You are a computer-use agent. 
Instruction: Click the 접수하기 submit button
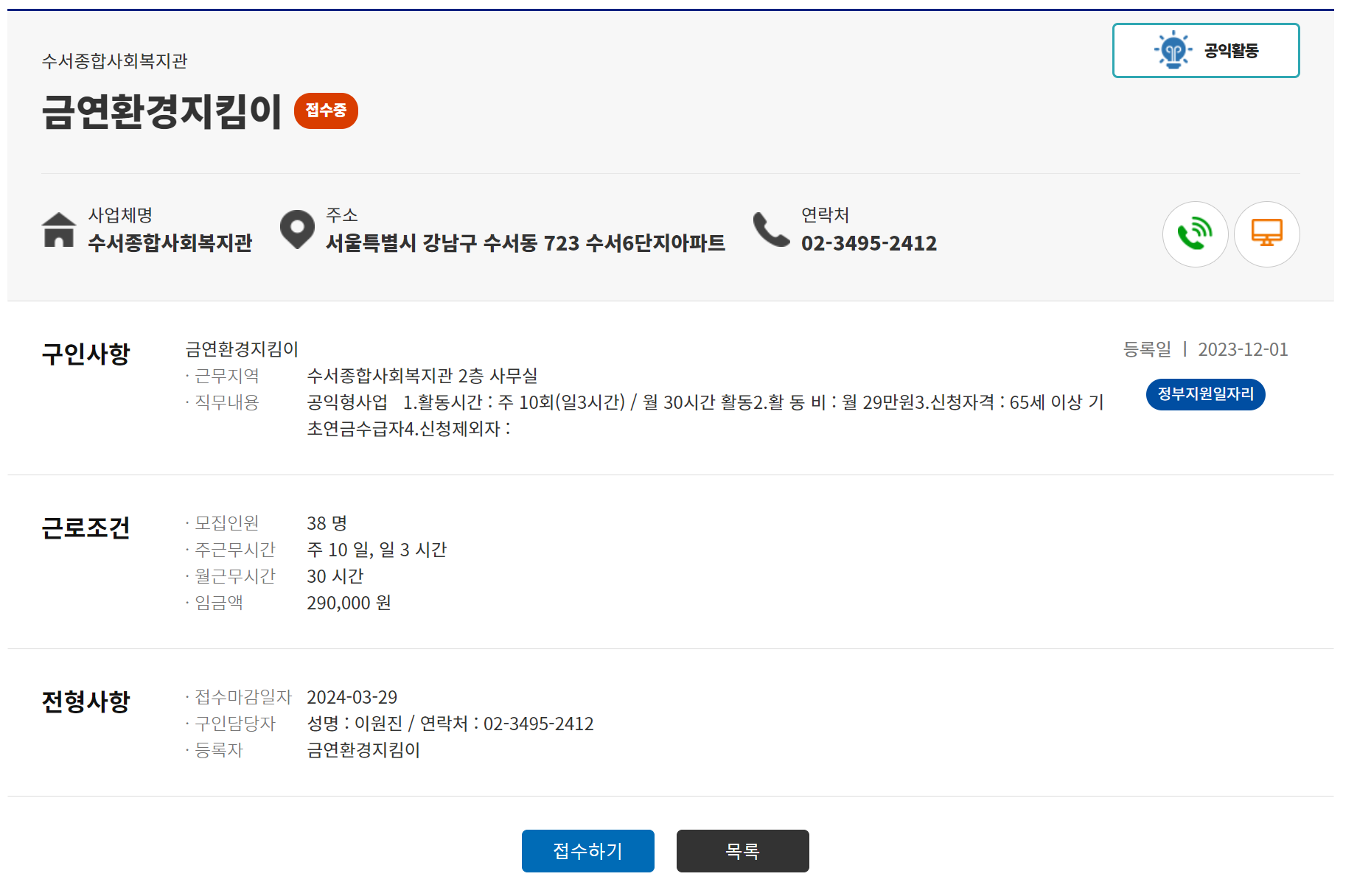coord(587,851)
